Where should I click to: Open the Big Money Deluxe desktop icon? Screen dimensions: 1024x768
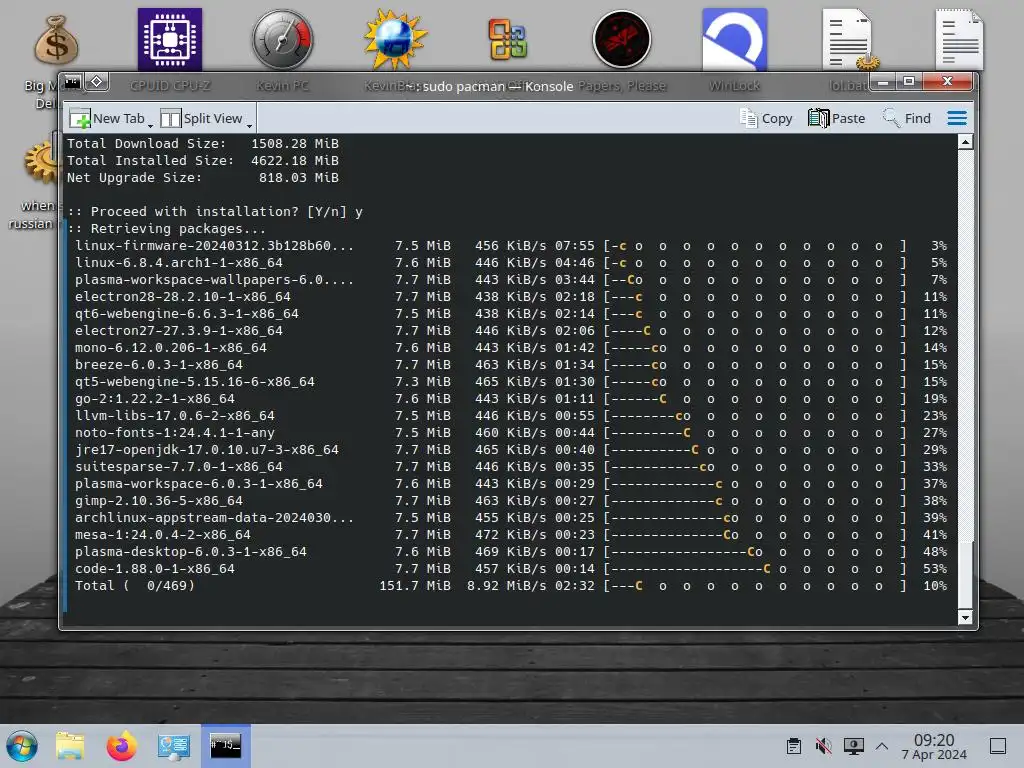56,40
